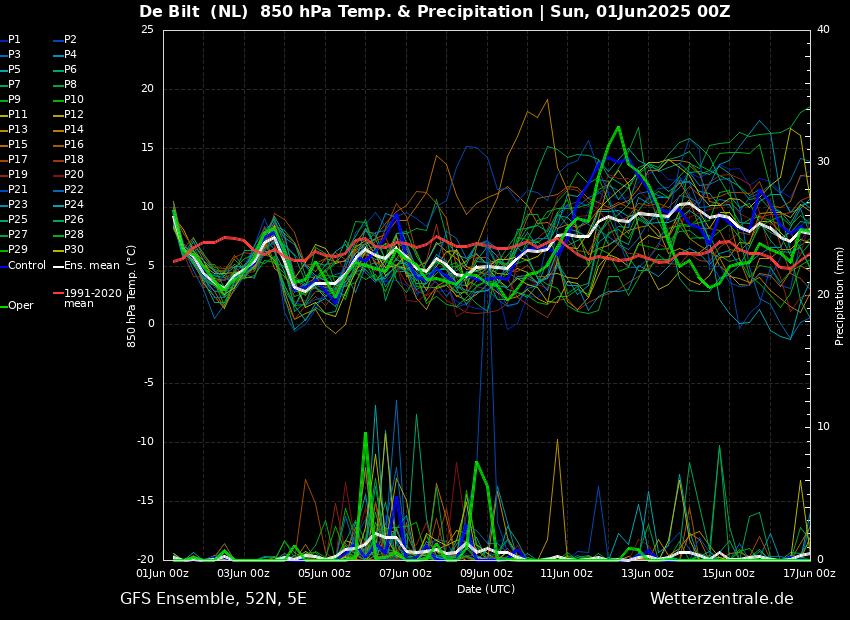Click the 05Jun 00z date tick
Viewport: 850px width, 620px height.
[x=325, y=573]
